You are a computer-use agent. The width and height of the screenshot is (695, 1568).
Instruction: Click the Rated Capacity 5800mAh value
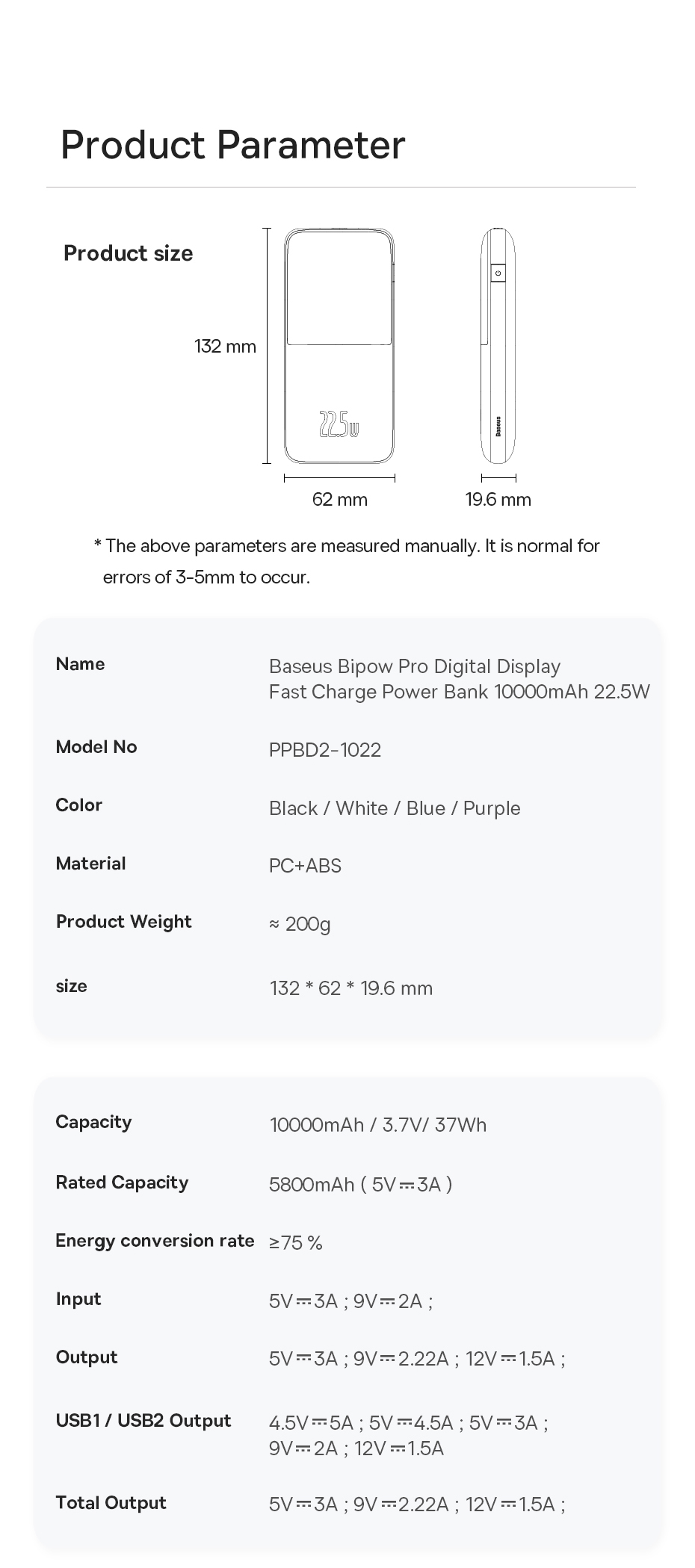coord(361,1185)
